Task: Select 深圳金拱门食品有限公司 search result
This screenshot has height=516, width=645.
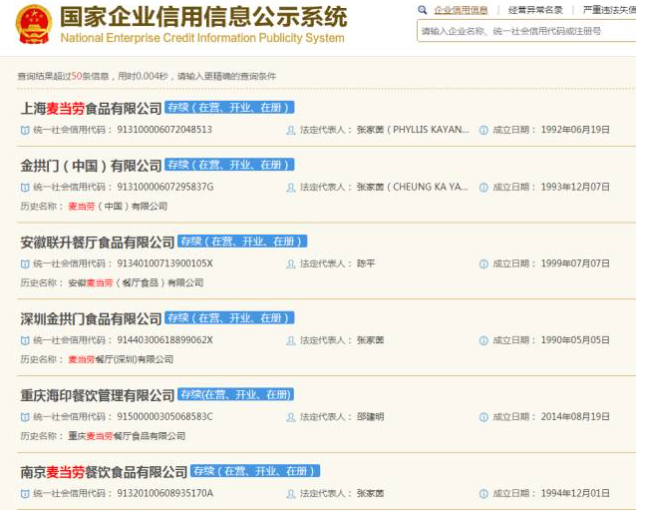Action: pyautogui.click(x=91, y=319)
